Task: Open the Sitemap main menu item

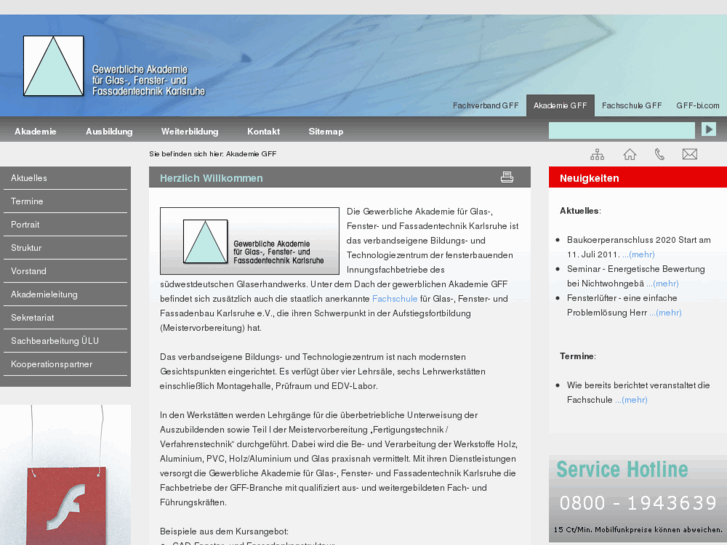Action: tap(326, 132)
